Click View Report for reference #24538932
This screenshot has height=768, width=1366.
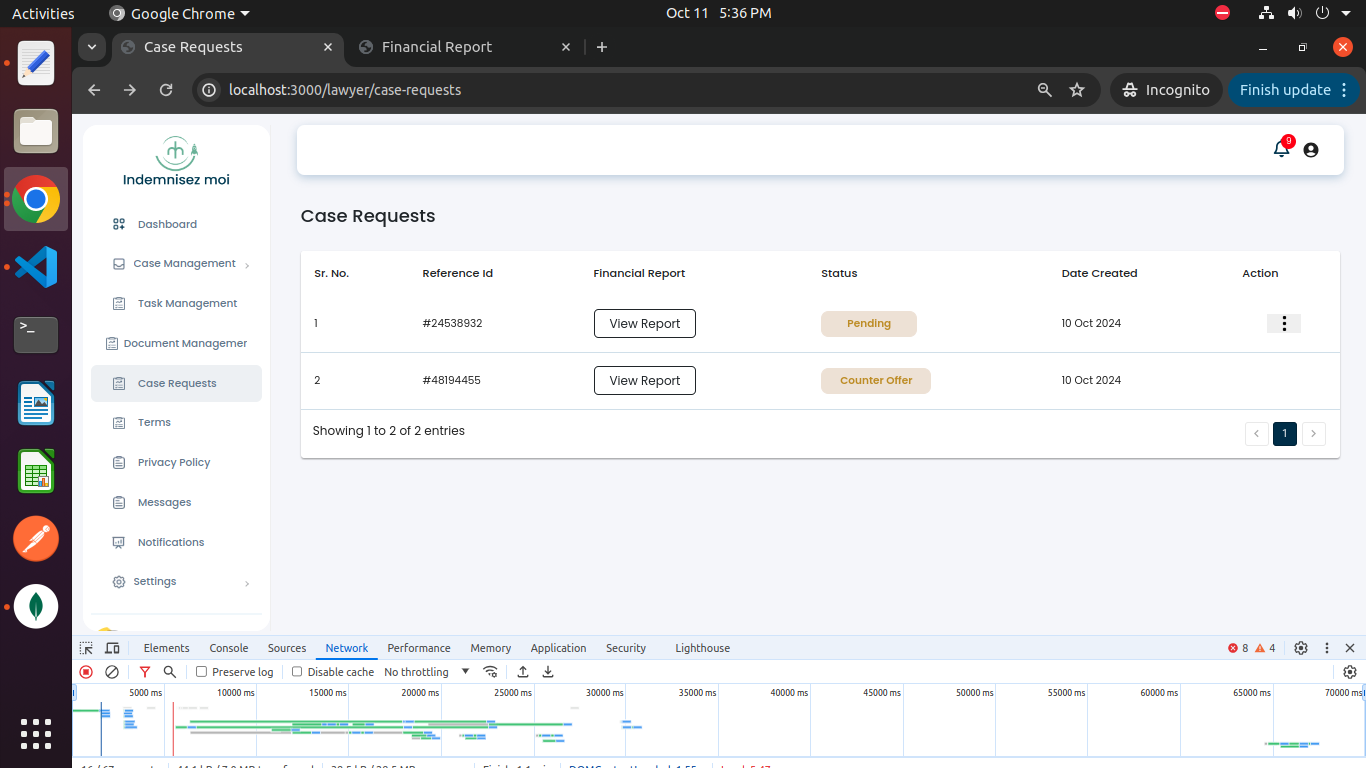tap(645, 324)
